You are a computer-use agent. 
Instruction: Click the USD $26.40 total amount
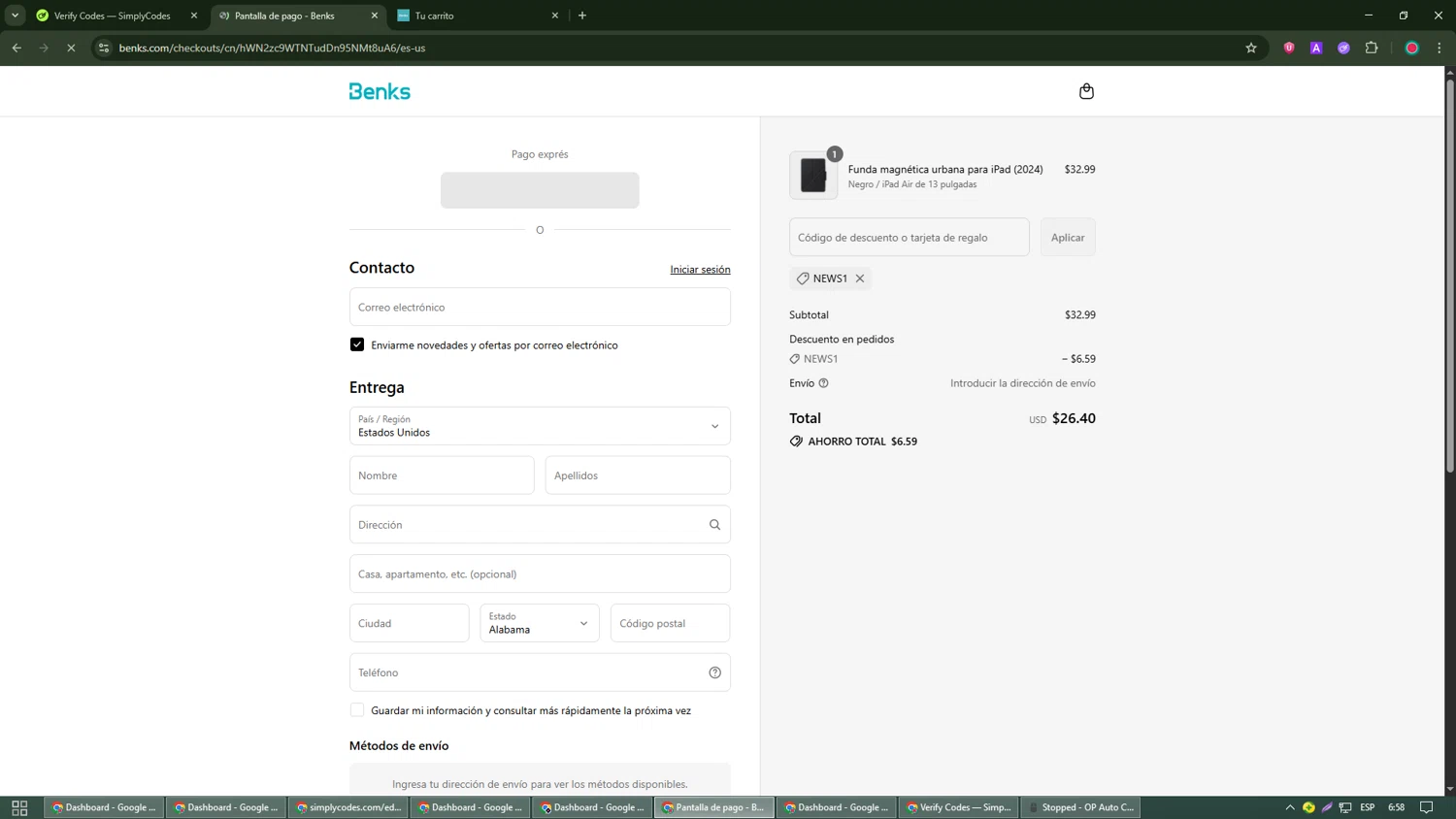[x=1062, y=419]
